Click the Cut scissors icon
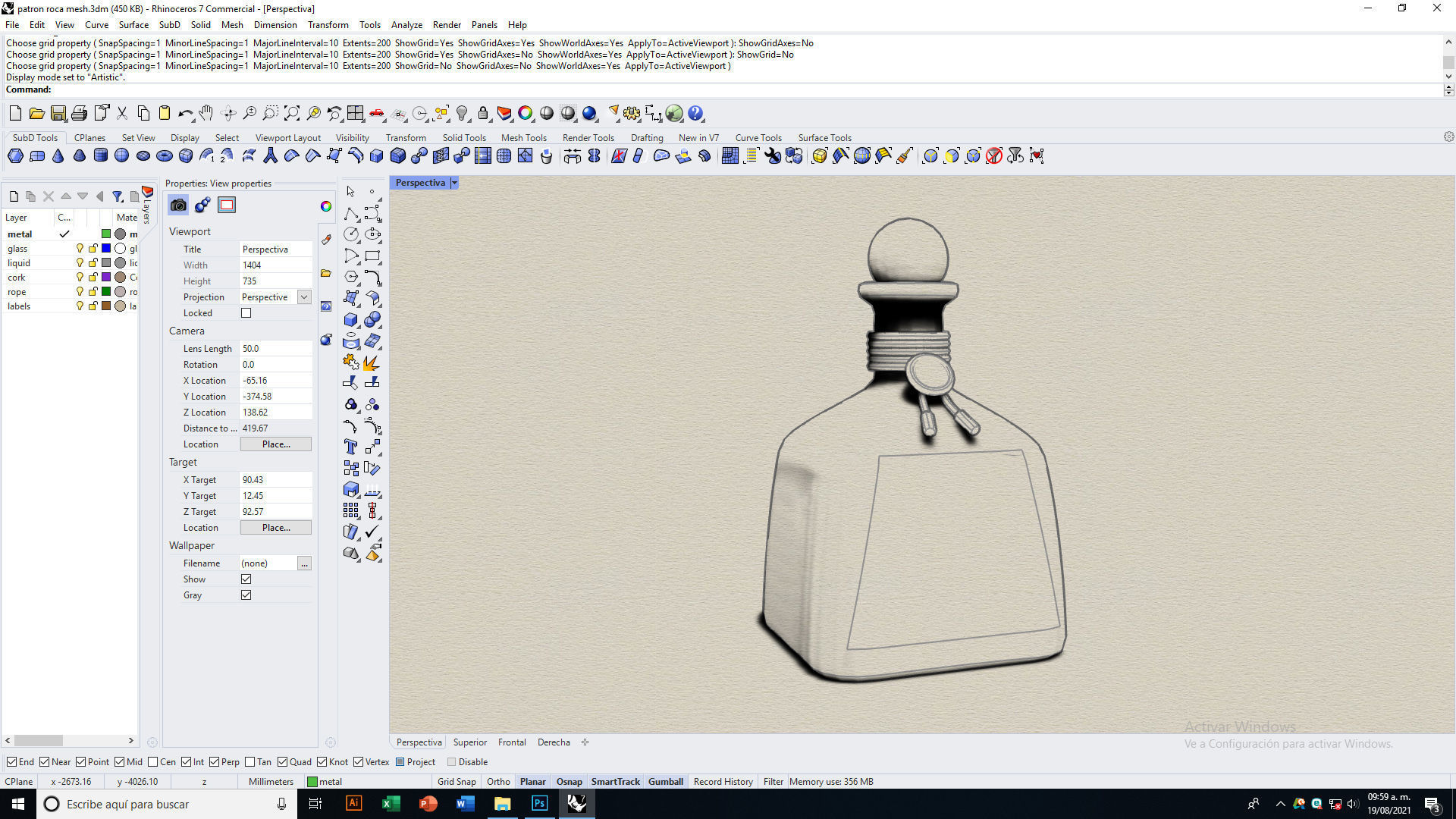Screen dimensions: 1456x819 tap(121, 114)
